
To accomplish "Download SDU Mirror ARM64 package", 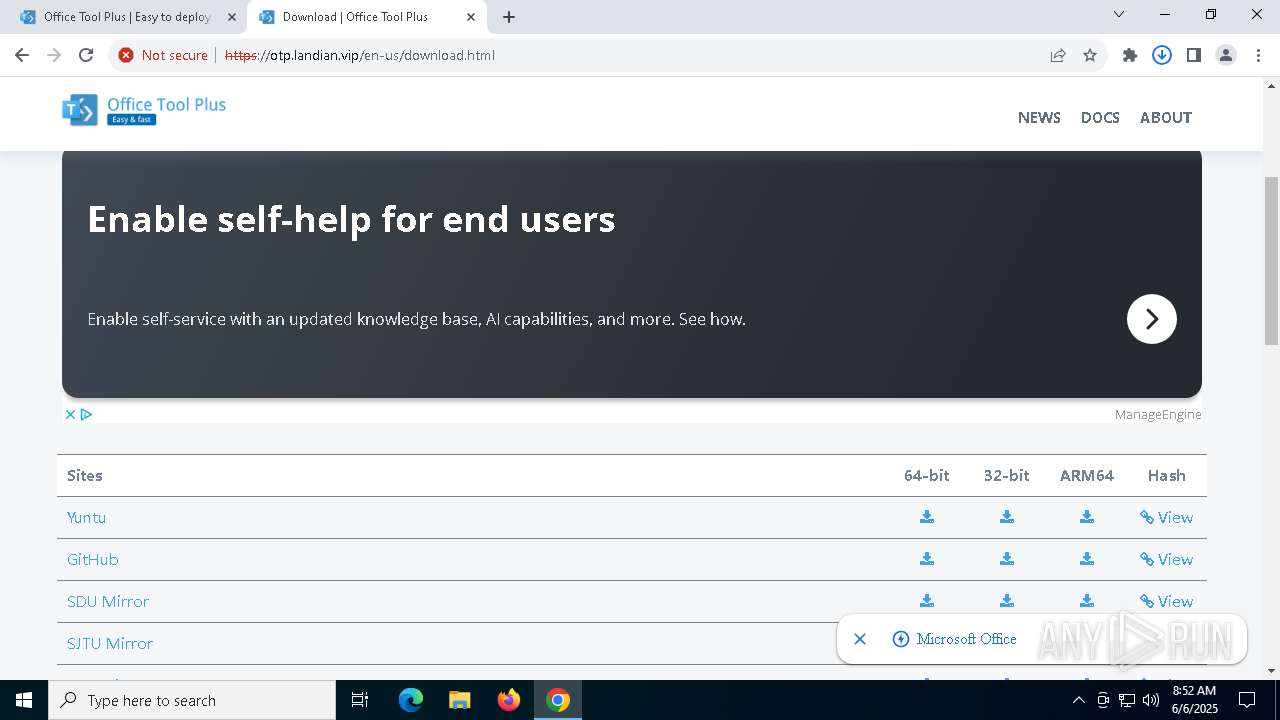I will (1087, 601).
